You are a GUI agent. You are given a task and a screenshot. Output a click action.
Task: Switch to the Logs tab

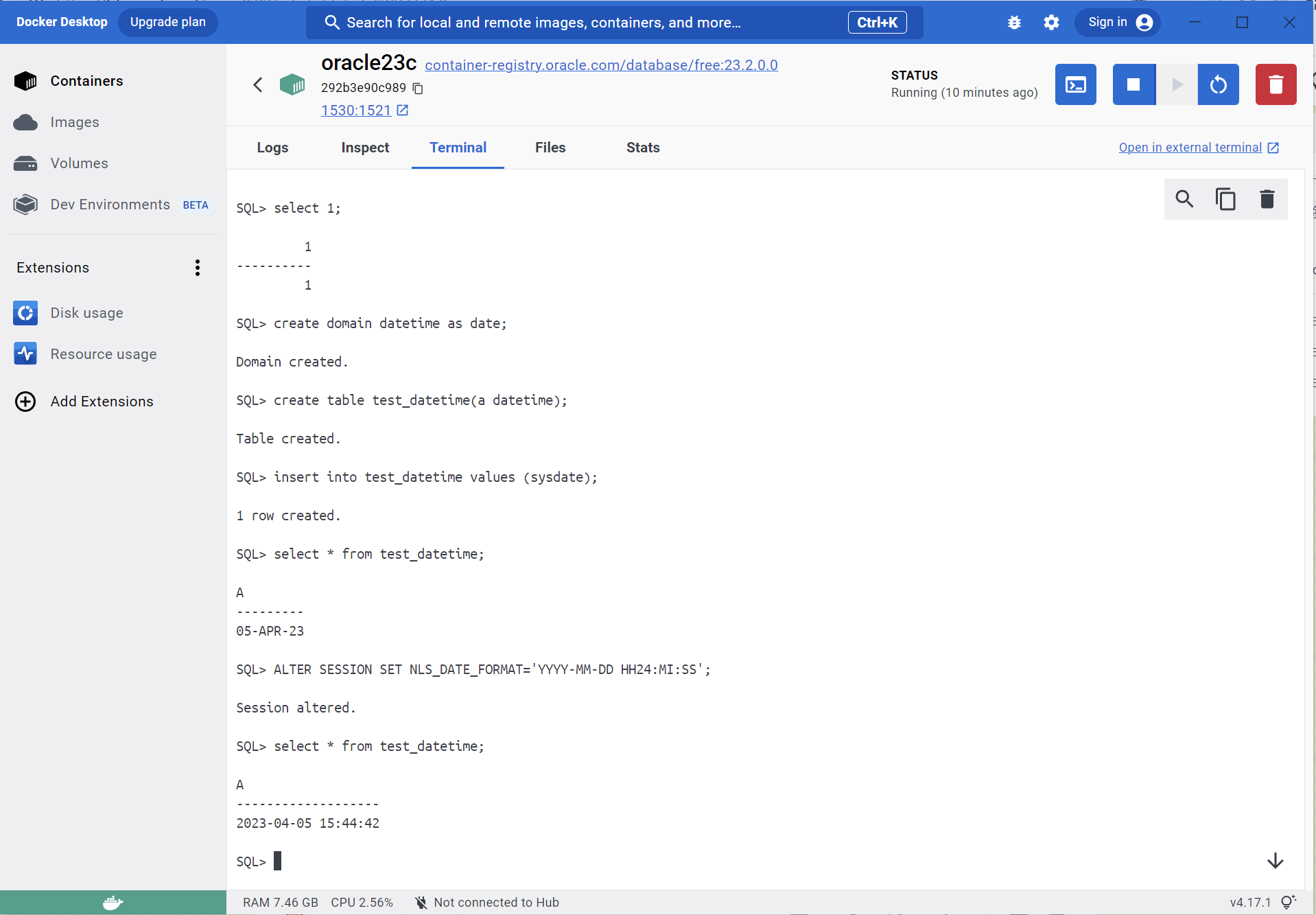pyautogui.click(x=272, y=148)
